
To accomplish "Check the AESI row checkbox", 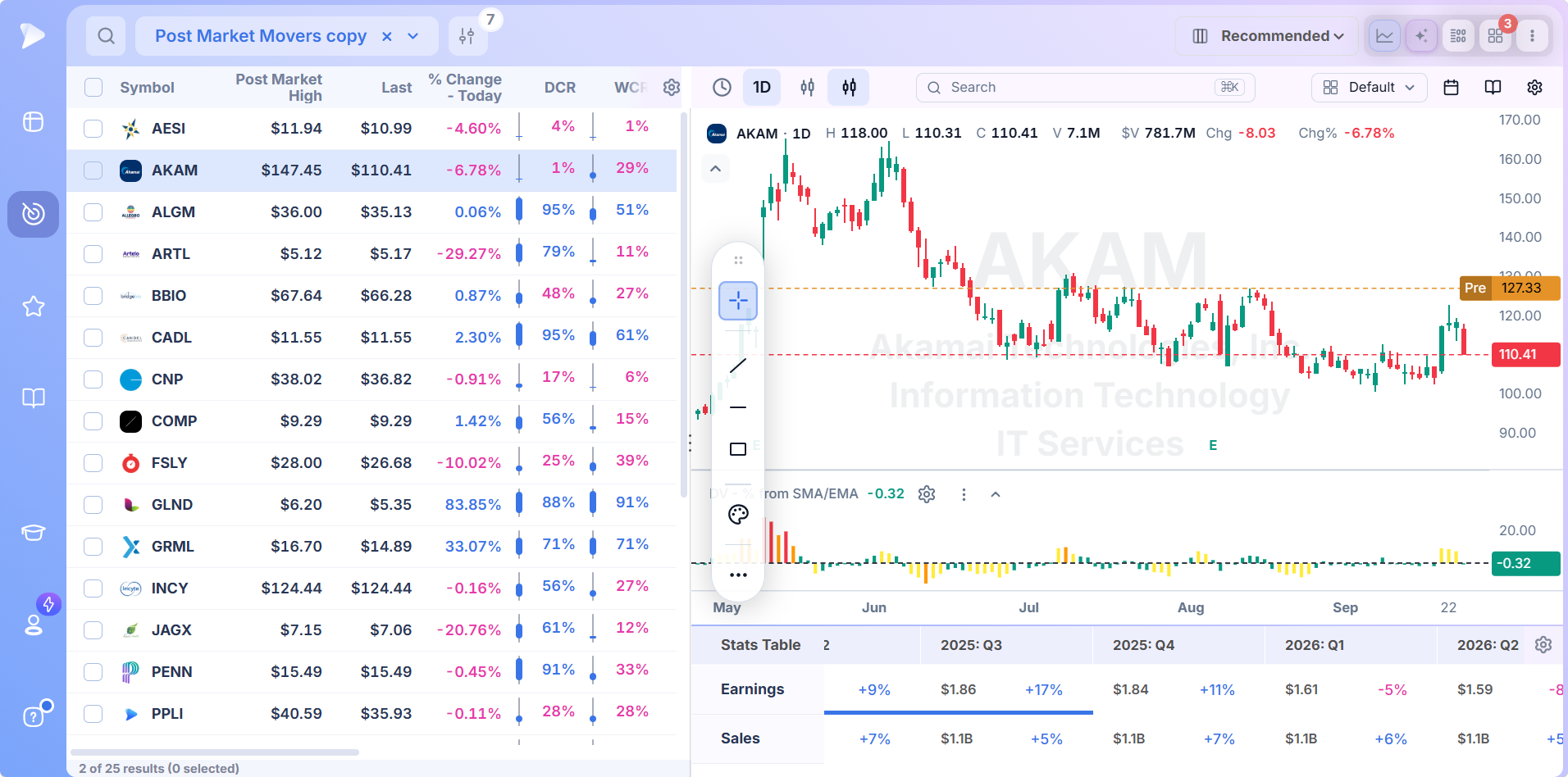I will coord(93,129).
